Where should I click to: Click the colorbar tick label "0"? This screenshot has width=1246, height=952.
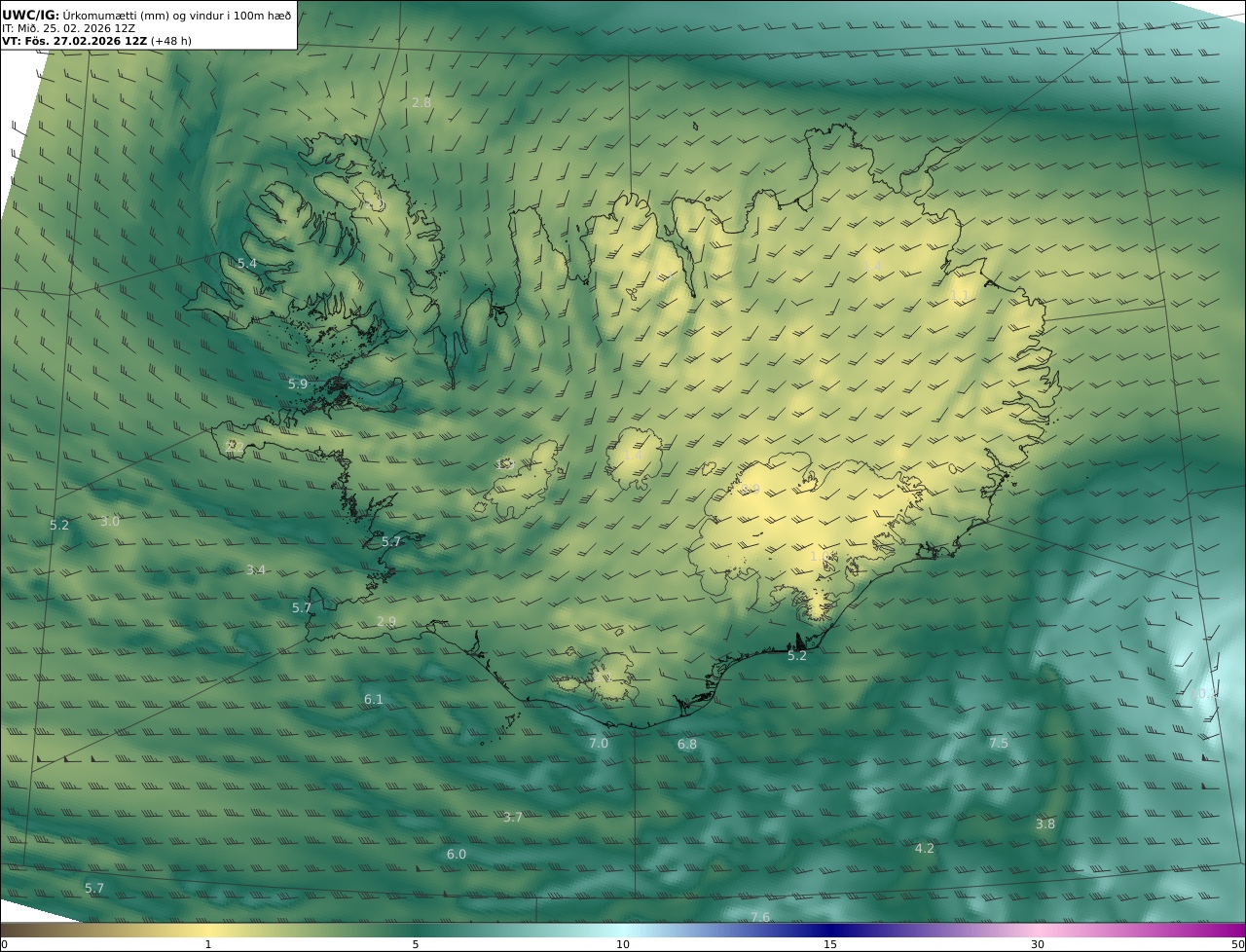pos(4,945)
